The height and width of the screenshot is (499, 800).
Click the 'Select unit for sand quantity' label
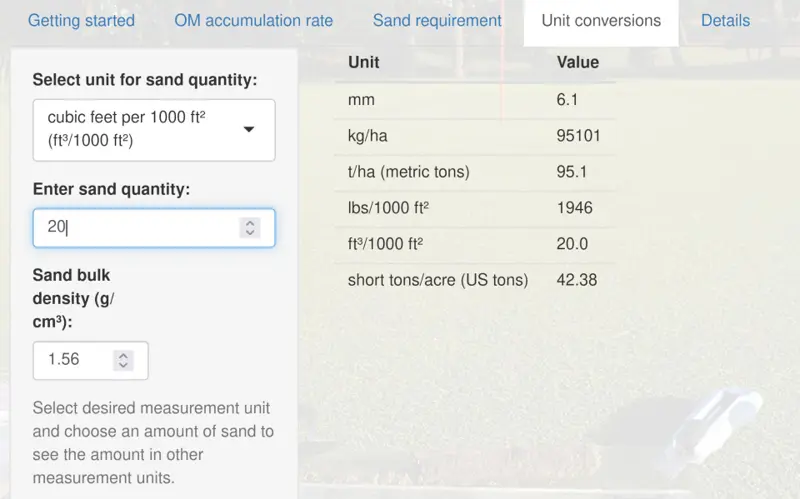pos(145,80)
